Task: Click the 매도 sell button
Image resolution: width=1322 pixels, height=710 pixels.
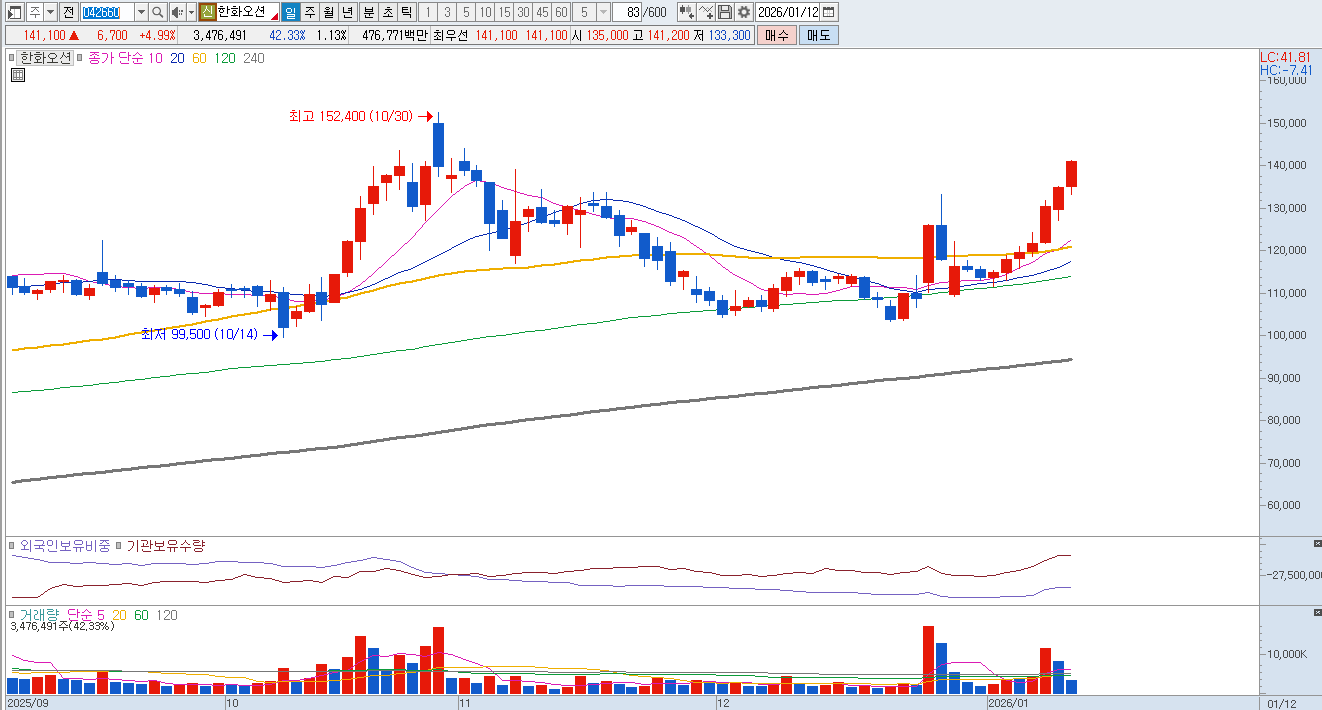Action: pos(818,35)
